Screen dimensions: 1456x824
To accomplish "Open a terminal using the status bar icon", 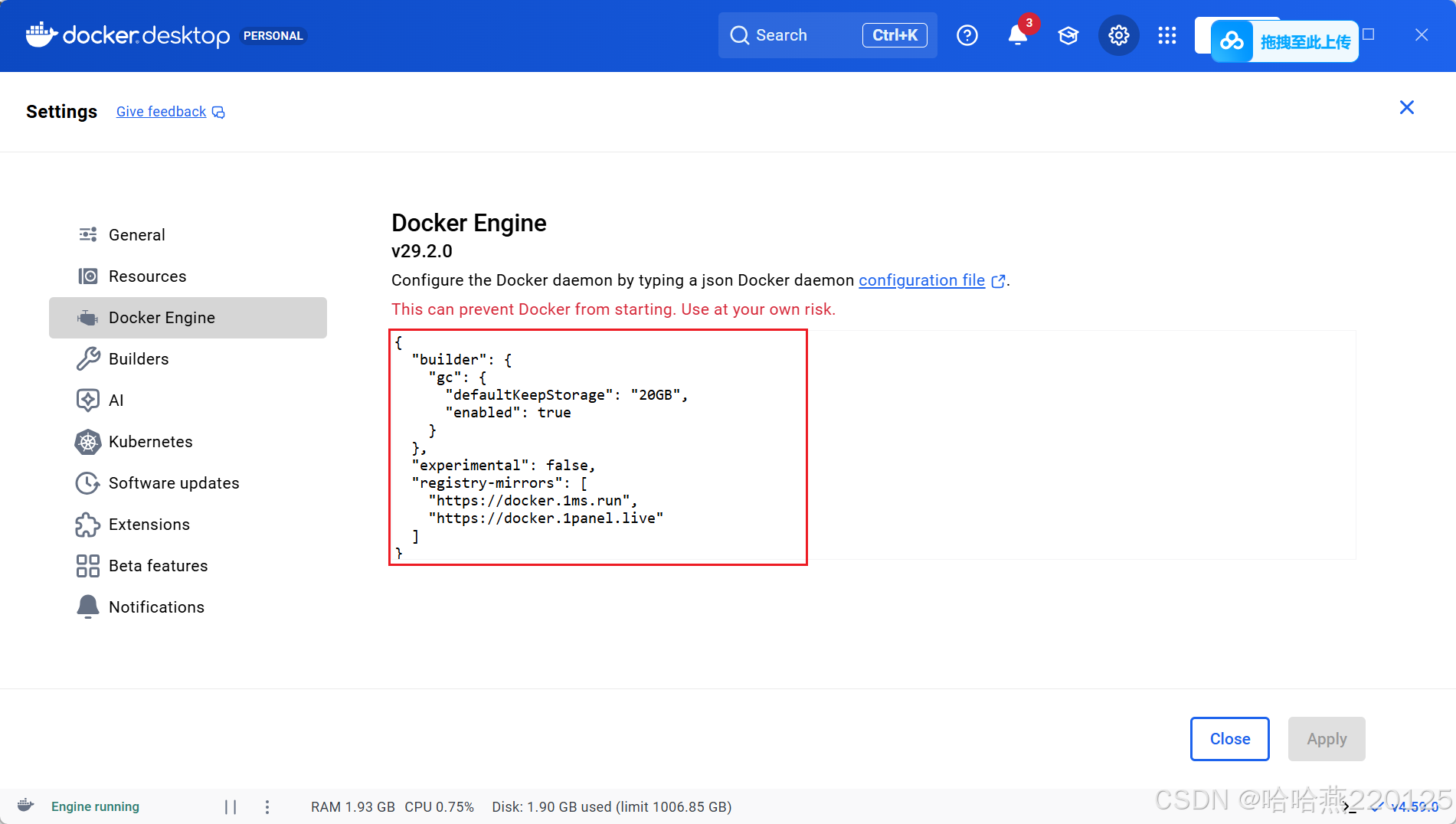I will (1348, 806).
